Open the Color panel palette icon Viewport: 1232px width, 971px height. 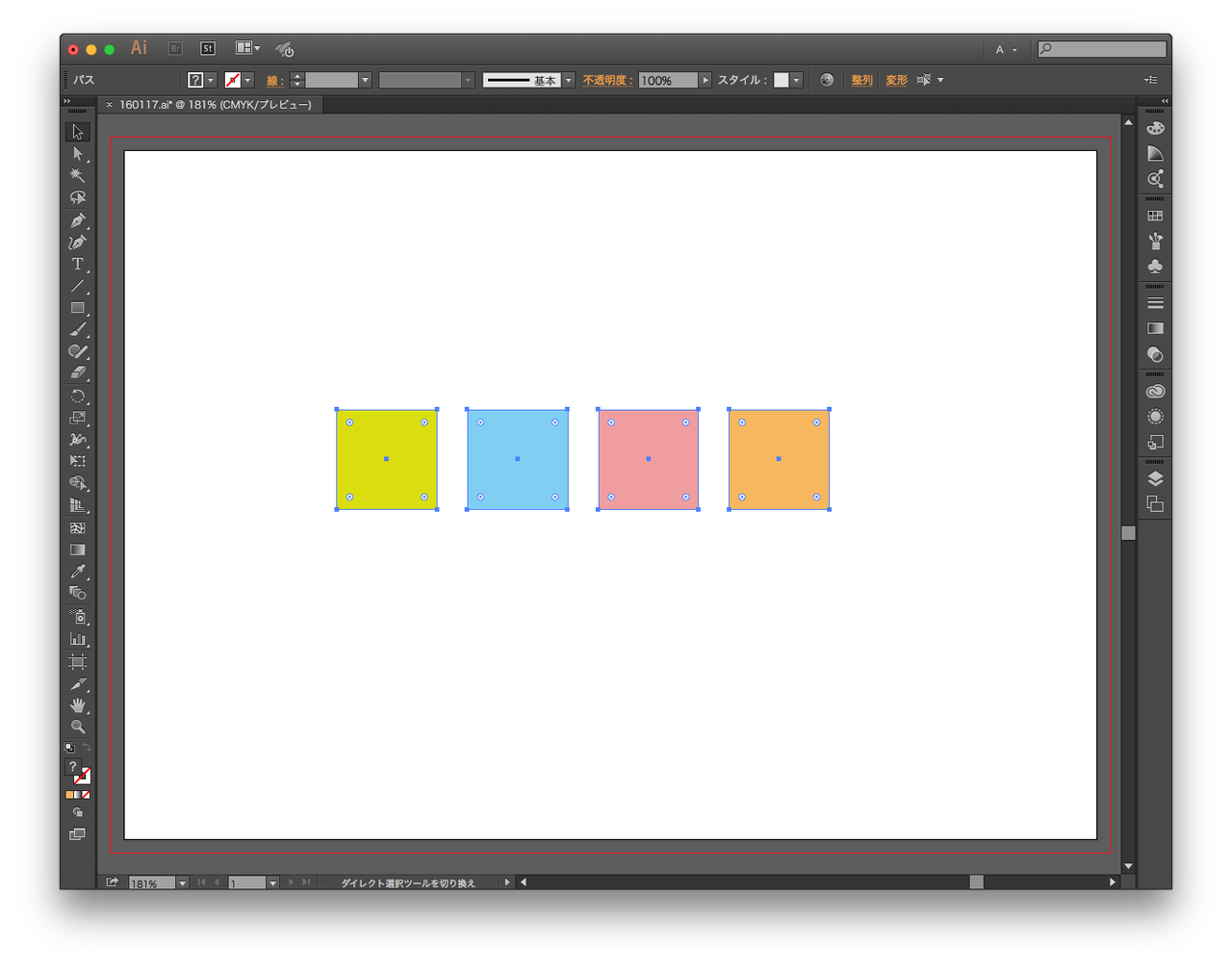point(1155,128)
